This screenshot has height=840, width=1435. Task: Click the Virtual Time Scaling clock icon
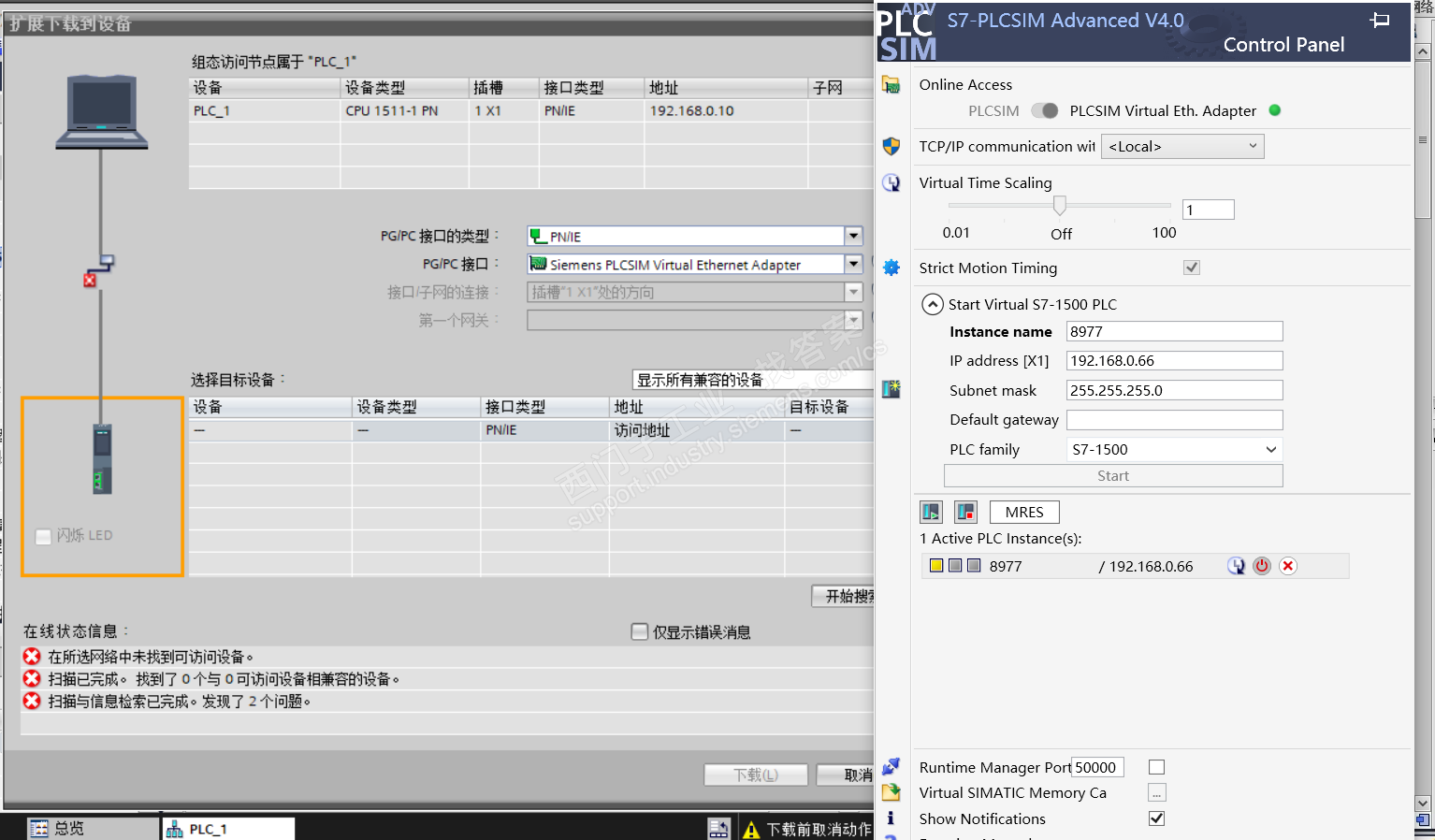tap(891, 182)
